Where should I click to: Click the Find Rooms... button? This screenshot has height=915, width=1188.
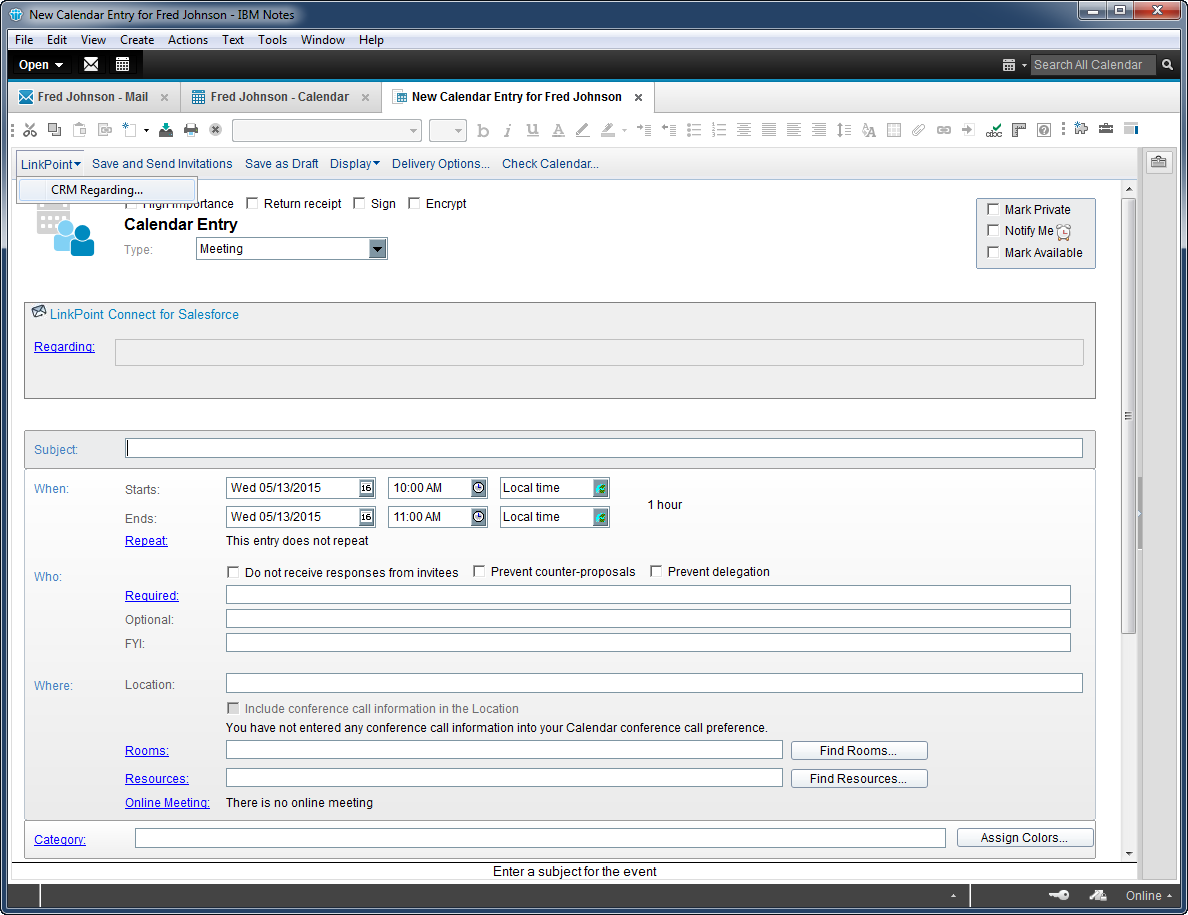[x=858, y=751]
